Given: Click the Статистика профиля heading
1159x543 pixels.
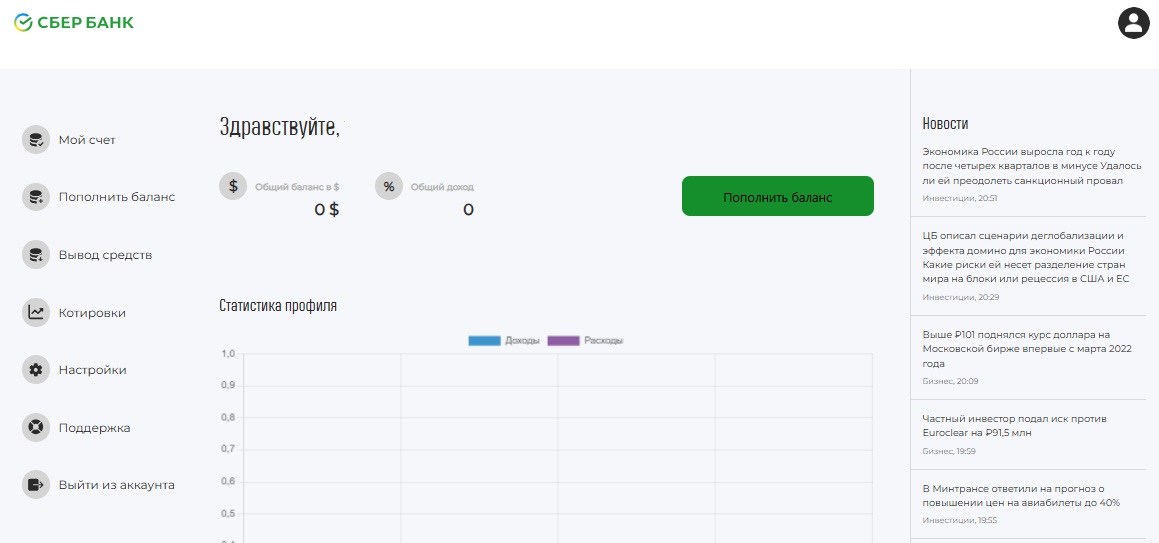Looking at the screenshot, I should (x=278, y=305).
